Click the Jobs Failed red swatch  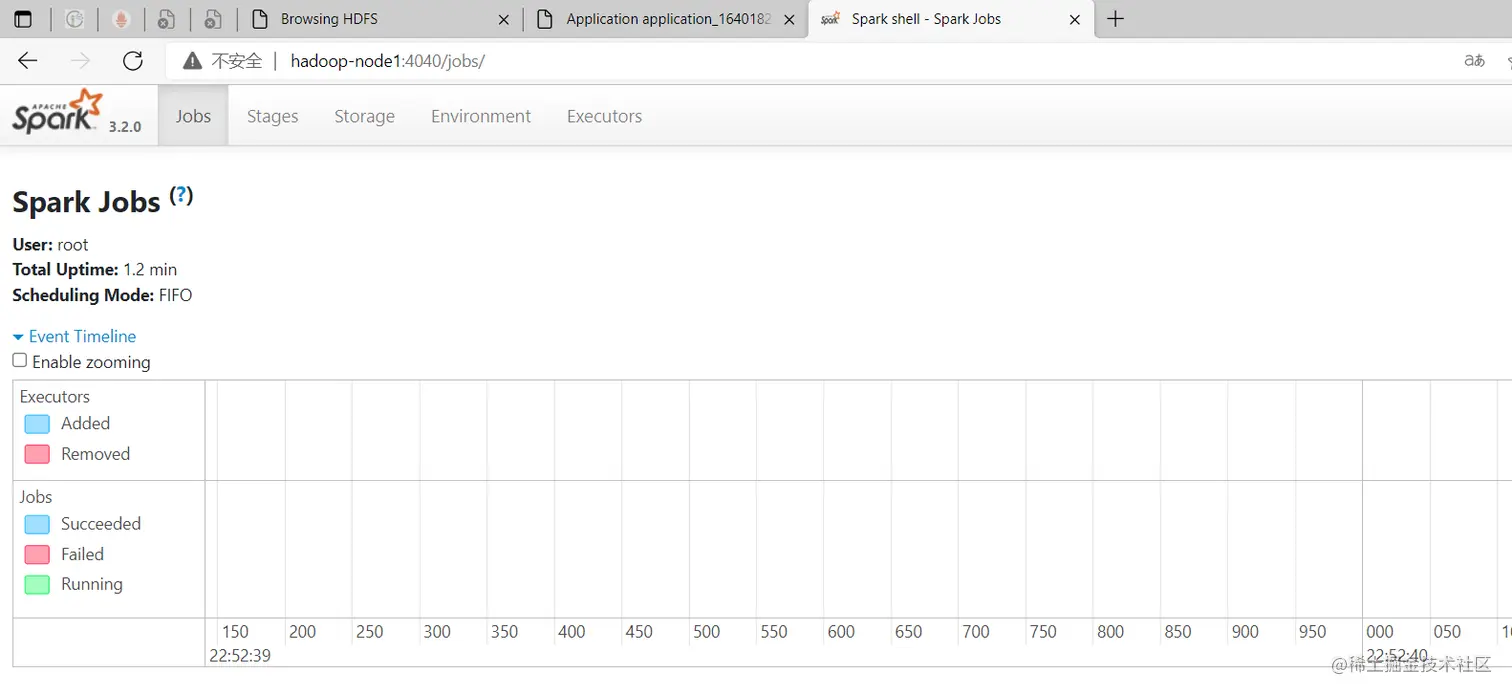37,554
